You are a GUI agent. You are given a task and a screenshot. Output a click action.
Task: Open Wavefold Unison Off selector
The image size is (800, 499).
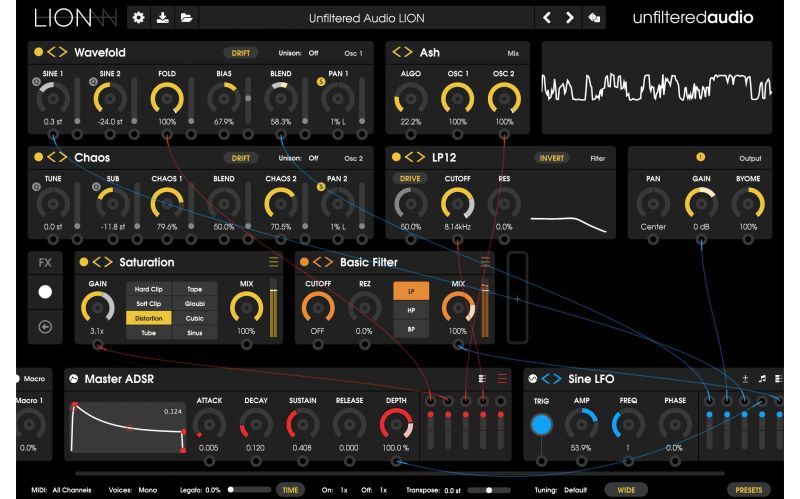[x=313, y=53]
